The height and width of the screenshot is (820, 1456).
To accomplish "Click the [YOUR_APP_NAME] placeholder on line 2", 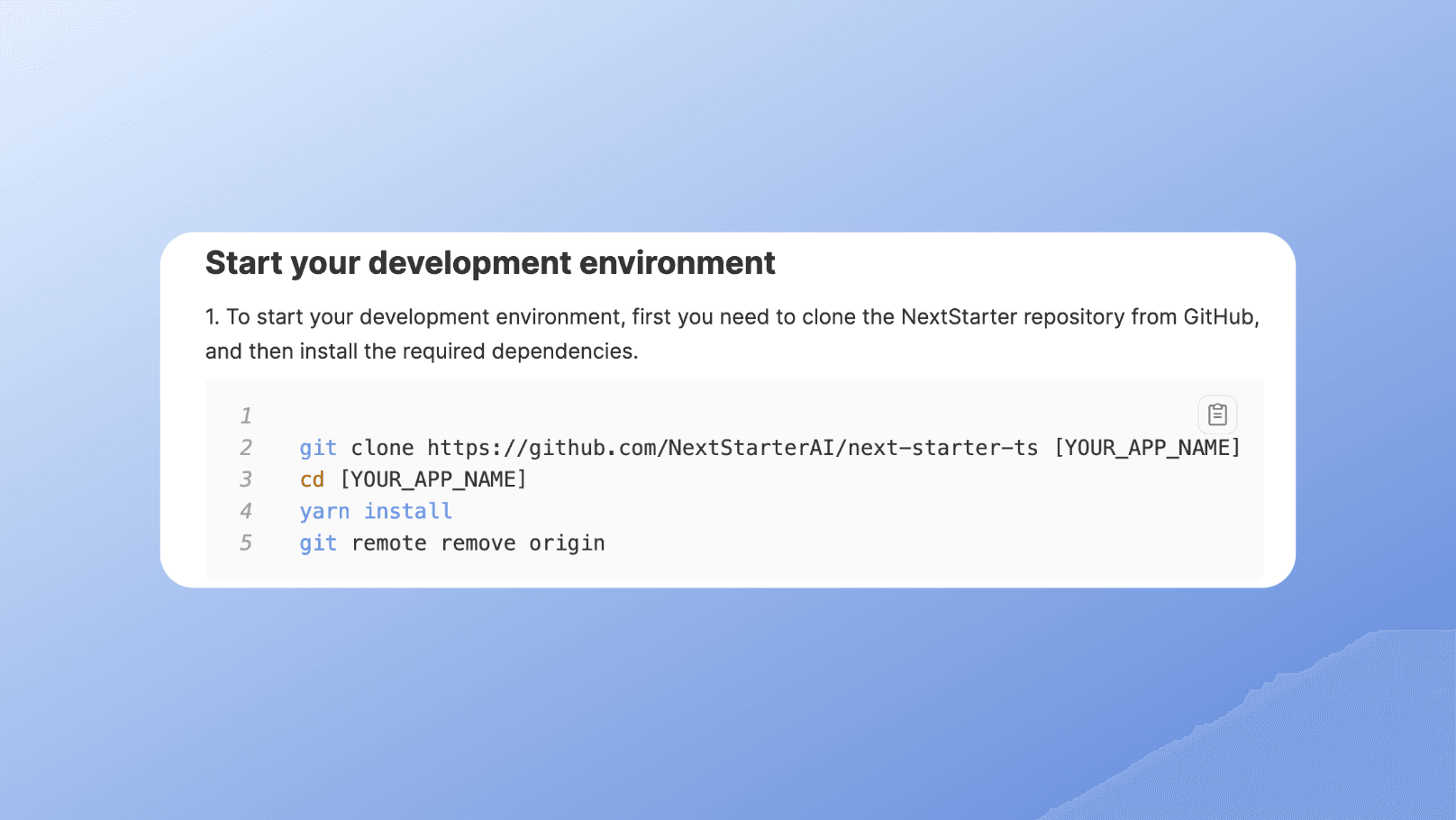I will (1147, 447).
